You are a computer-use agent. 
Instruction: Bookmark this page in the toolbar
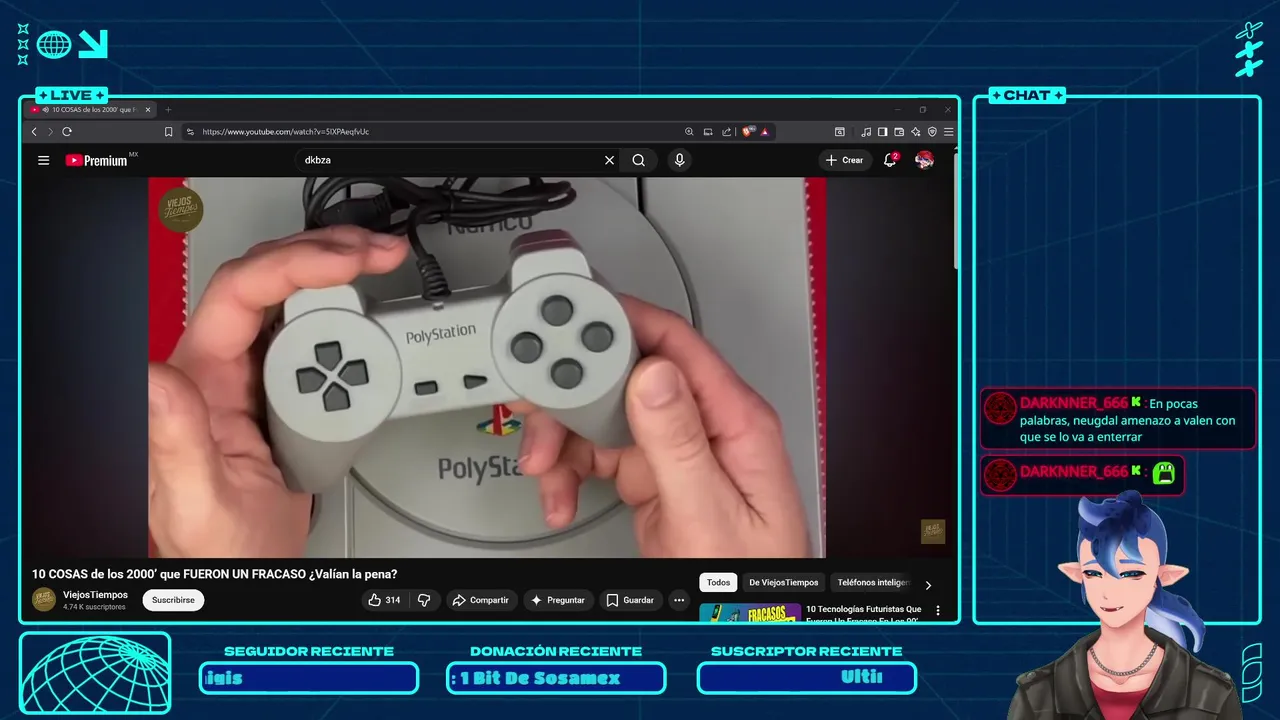coord(168,131)
